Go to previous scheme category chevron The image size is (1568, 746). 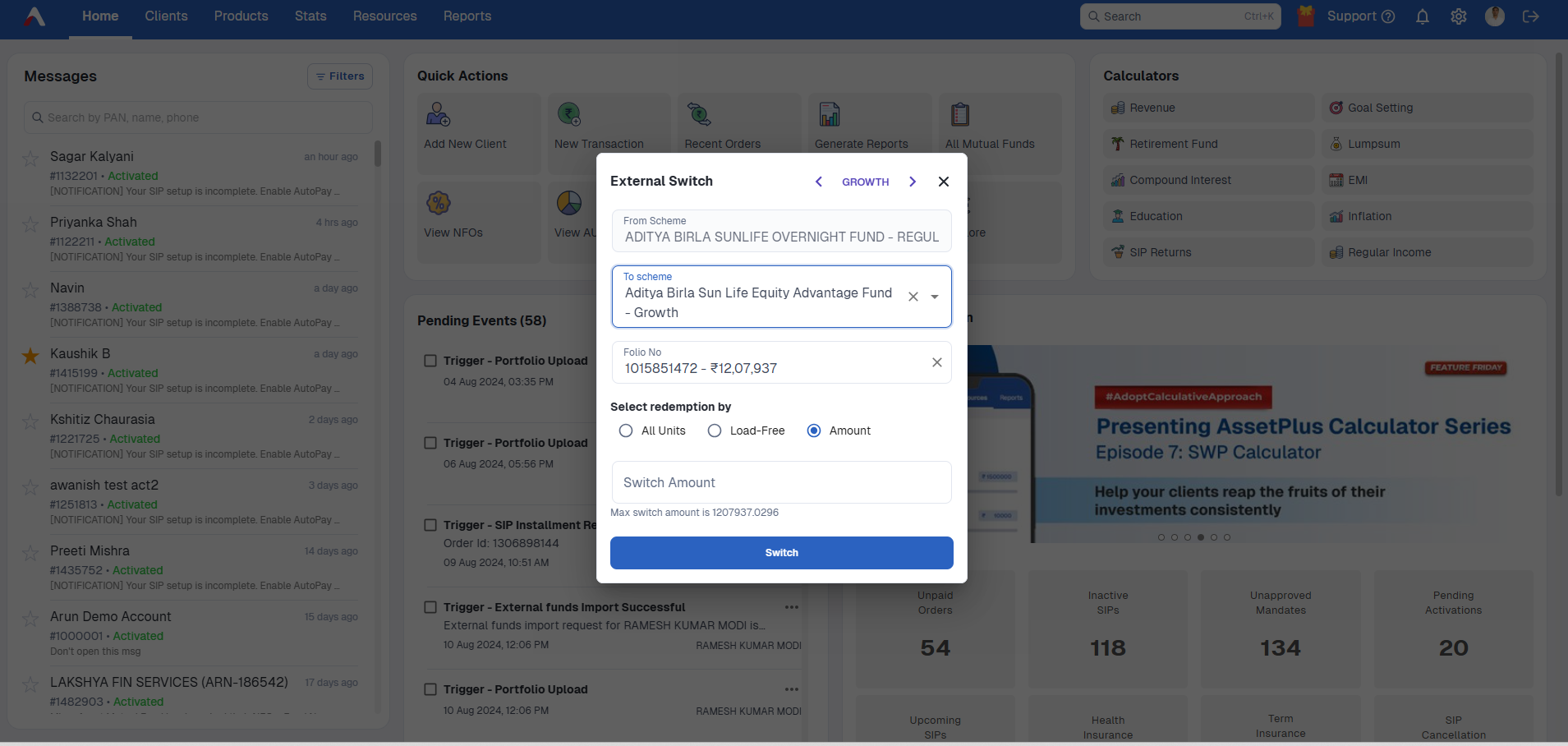point(818,182)
